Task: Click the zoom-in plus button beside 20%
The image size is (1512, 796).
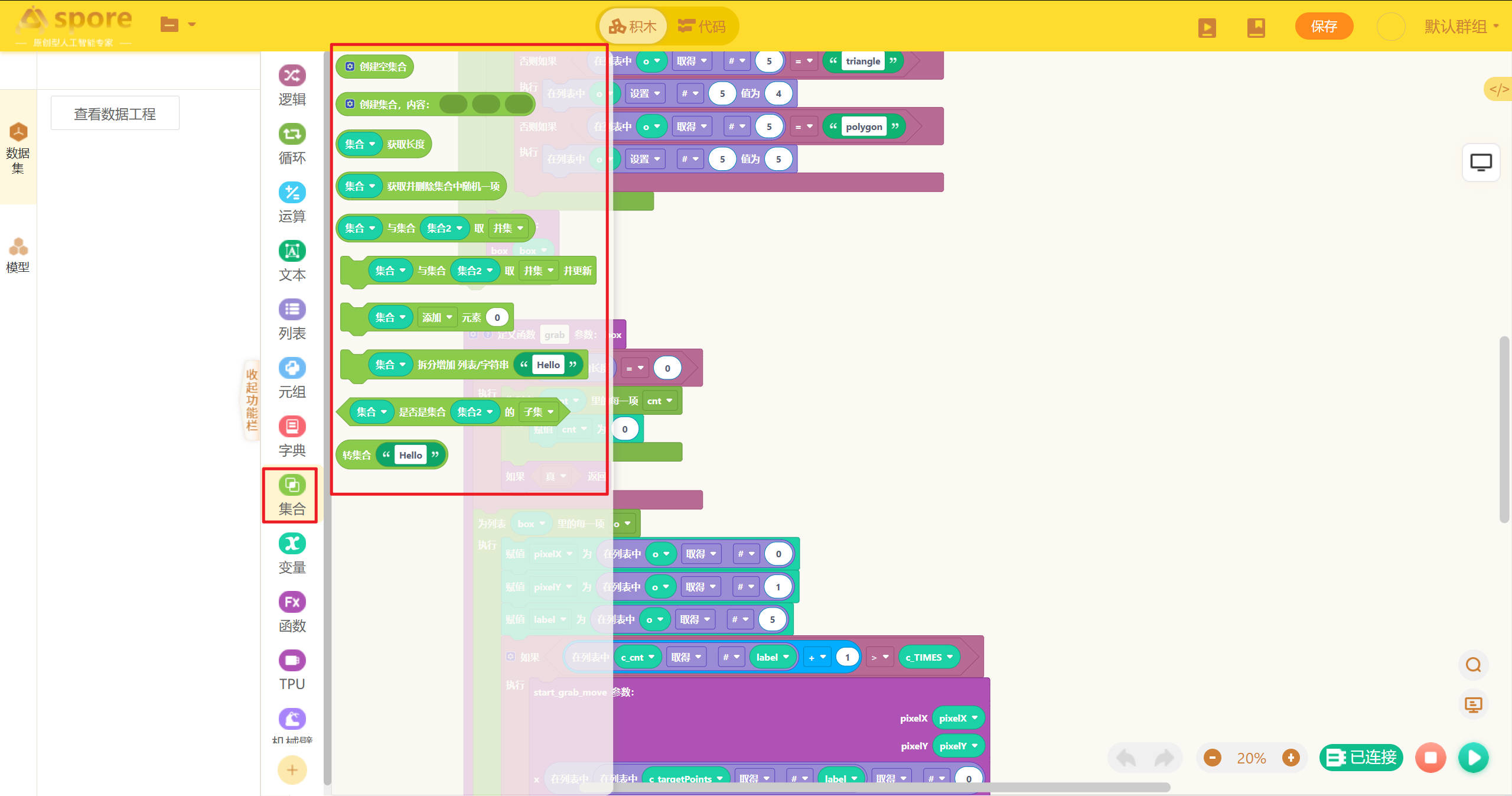Action: (x=1291, y=758)
